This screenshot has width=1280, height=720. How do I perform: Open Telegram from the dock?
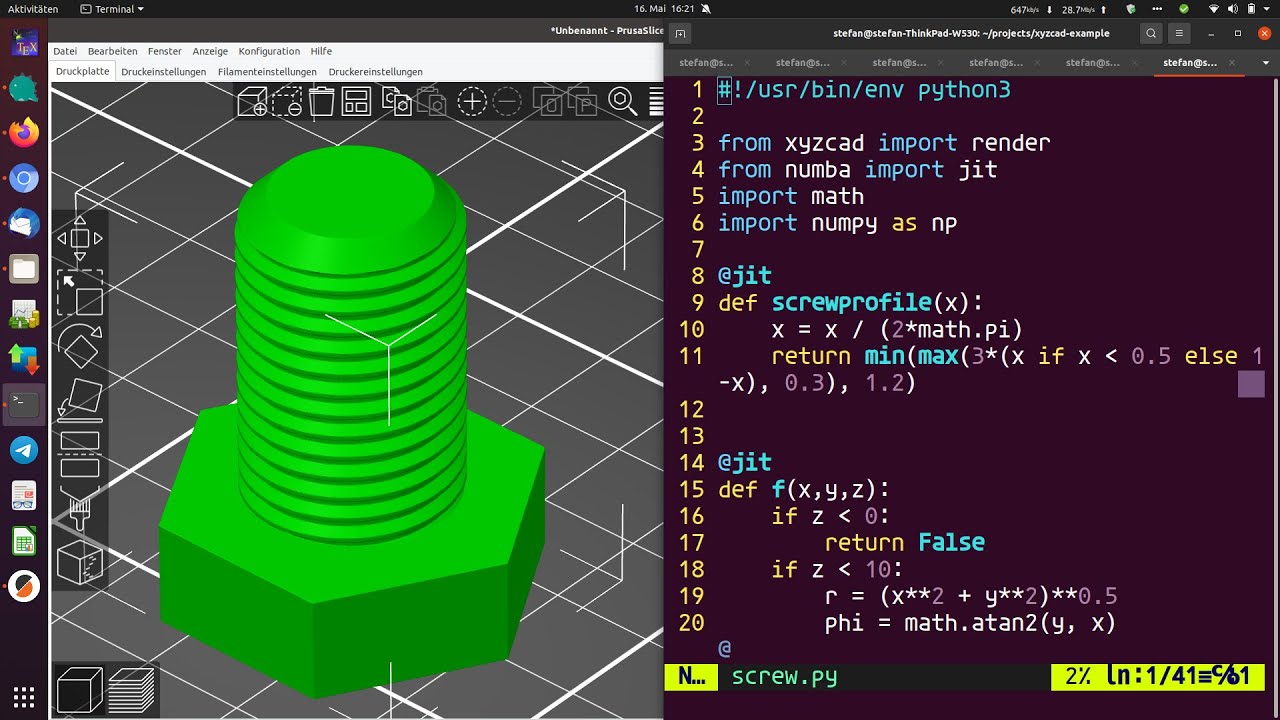coord(24,451)
